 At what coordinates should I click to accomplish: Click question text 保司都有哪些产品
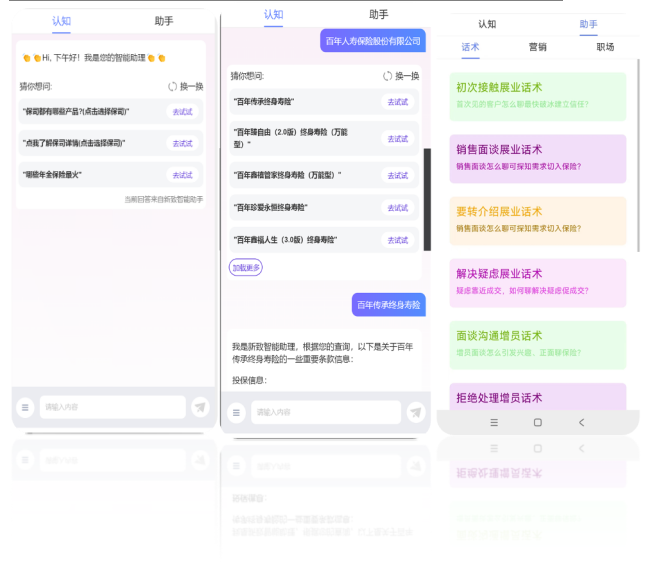(x=76, y=111)
